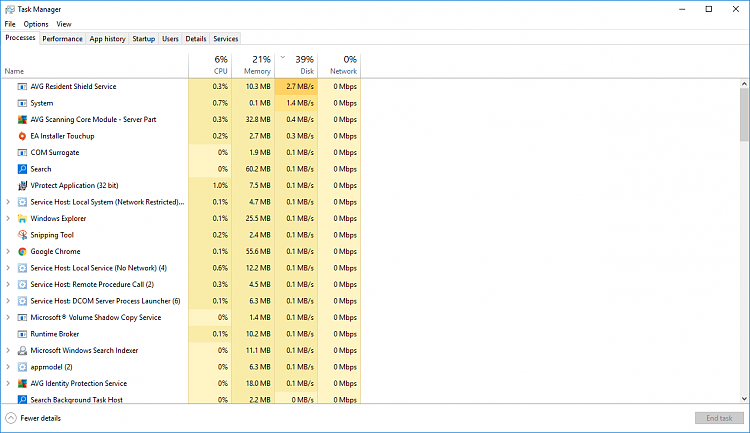The width and height of the screenshot is (750, 433).
Task: Click the Windows Explorer process icon
Action: pyautogui.click(x=22, y=219)
